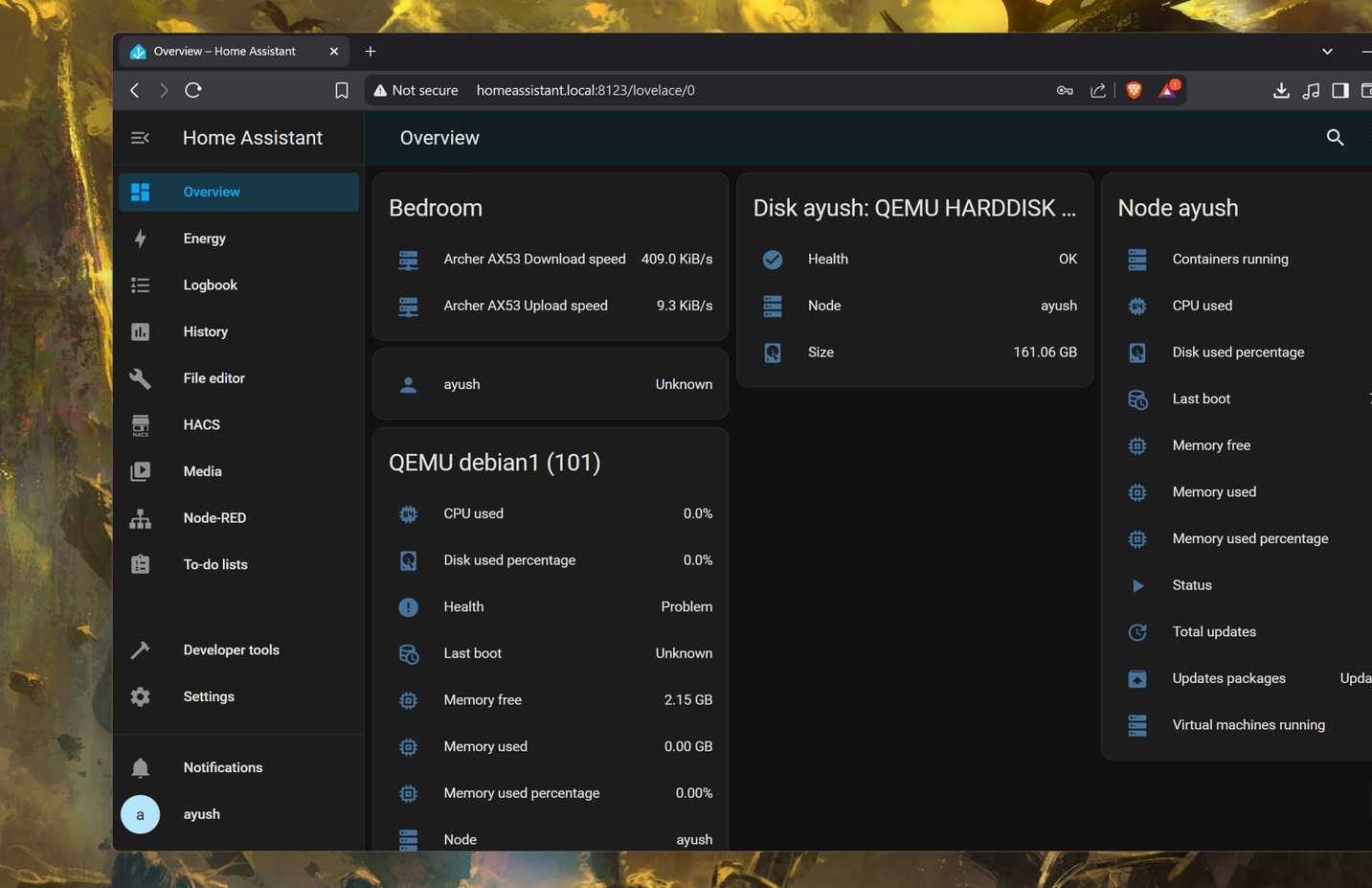The image size is (1372, 888).
Task: Click the Status play icon in Node ayush
Action: [1136, 585]
